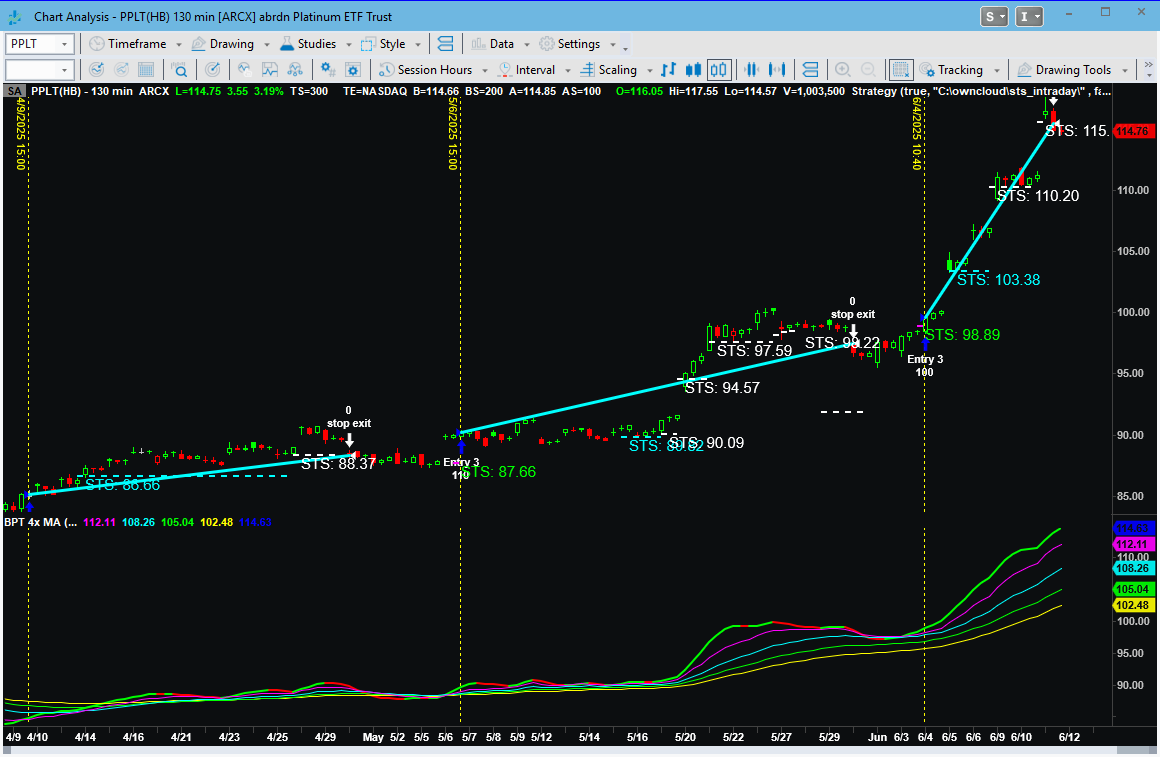Expand the Settings dropdown arrow
The height and width of the screenshot is (757, 1160).
[x=613, y=44]
